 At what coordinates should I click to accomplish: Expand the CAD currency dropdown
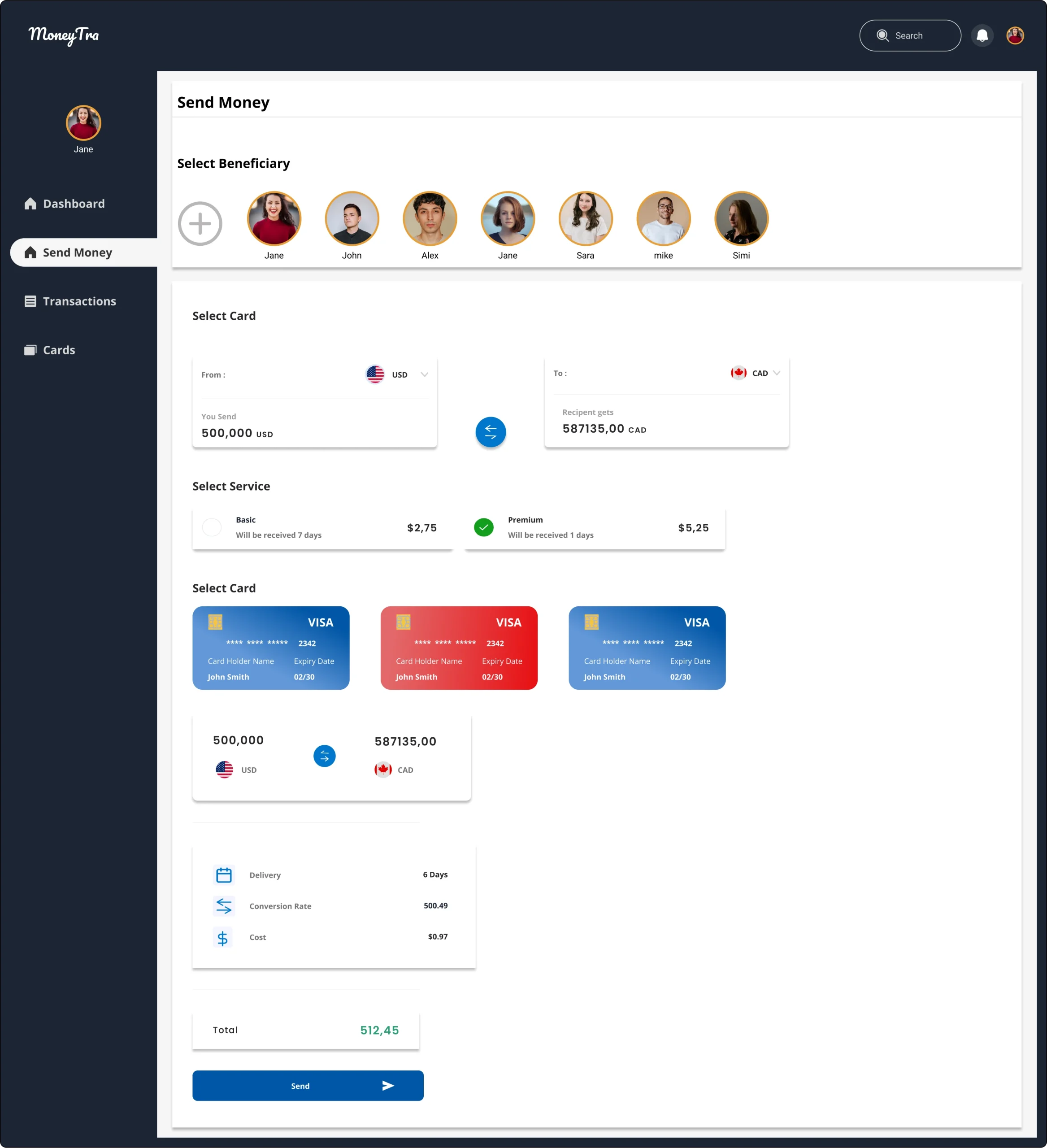[777, 373]
